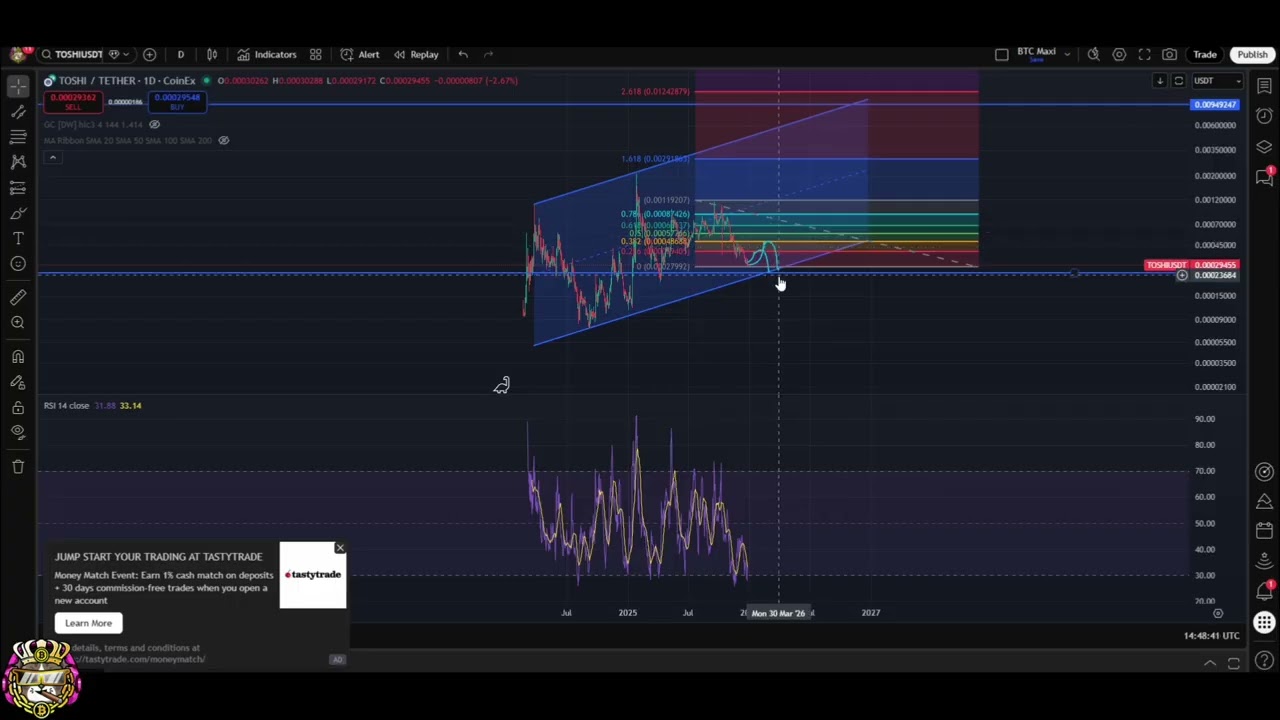The width and height of the screenshot is (1280, 720).
Task: Click the Trade button
Action: click(1205, 54)
